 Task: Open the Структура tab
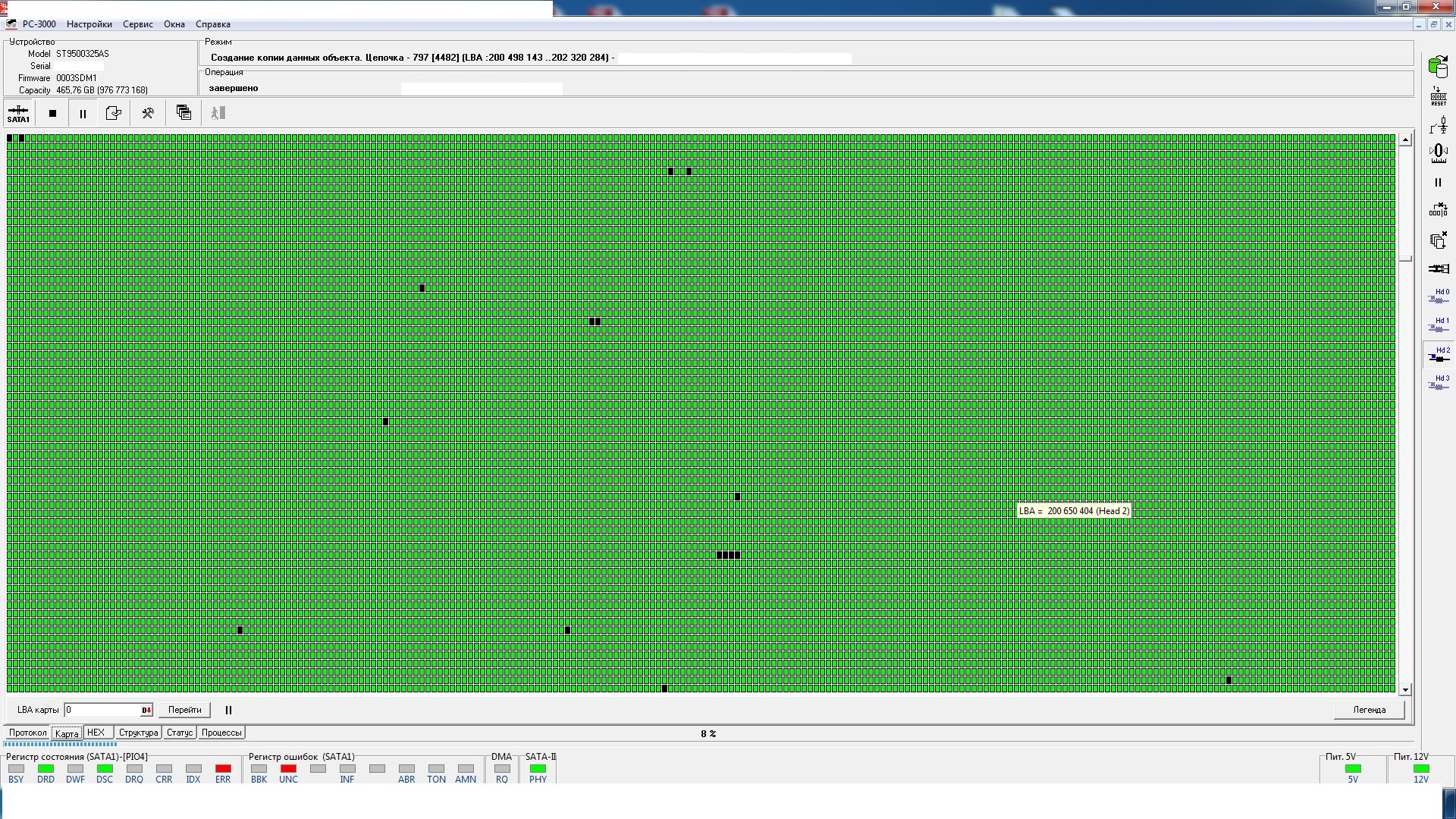(138, 733)
